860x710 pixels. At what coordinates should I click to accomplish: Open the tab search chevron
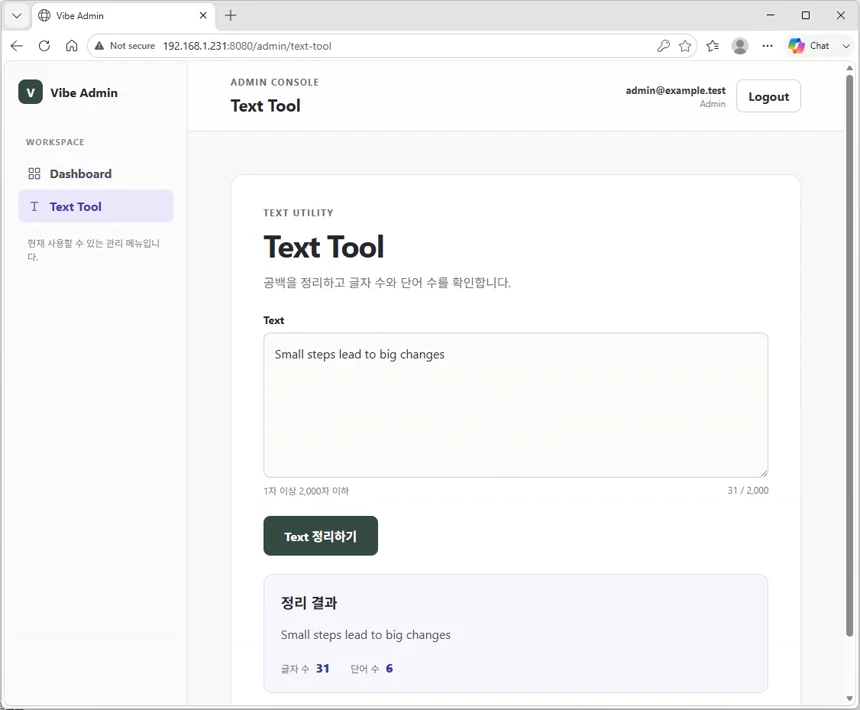pos(17,15)
